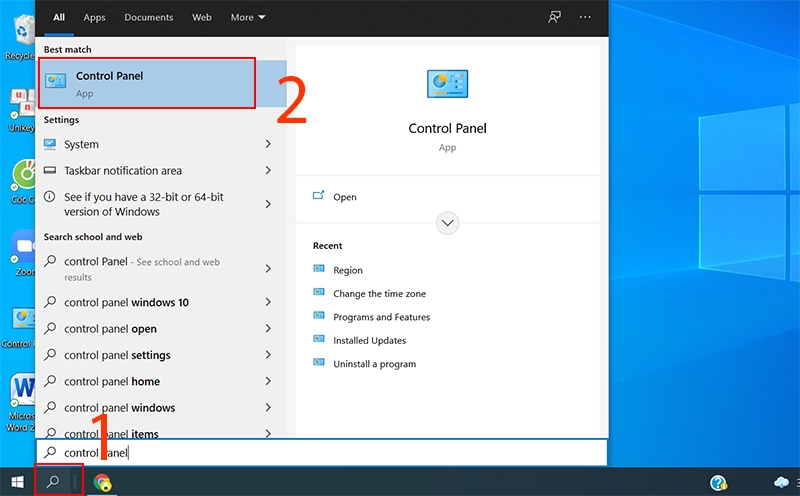
Task: Expand the Taskbar notification area arrow
Action: pos(268,170)
